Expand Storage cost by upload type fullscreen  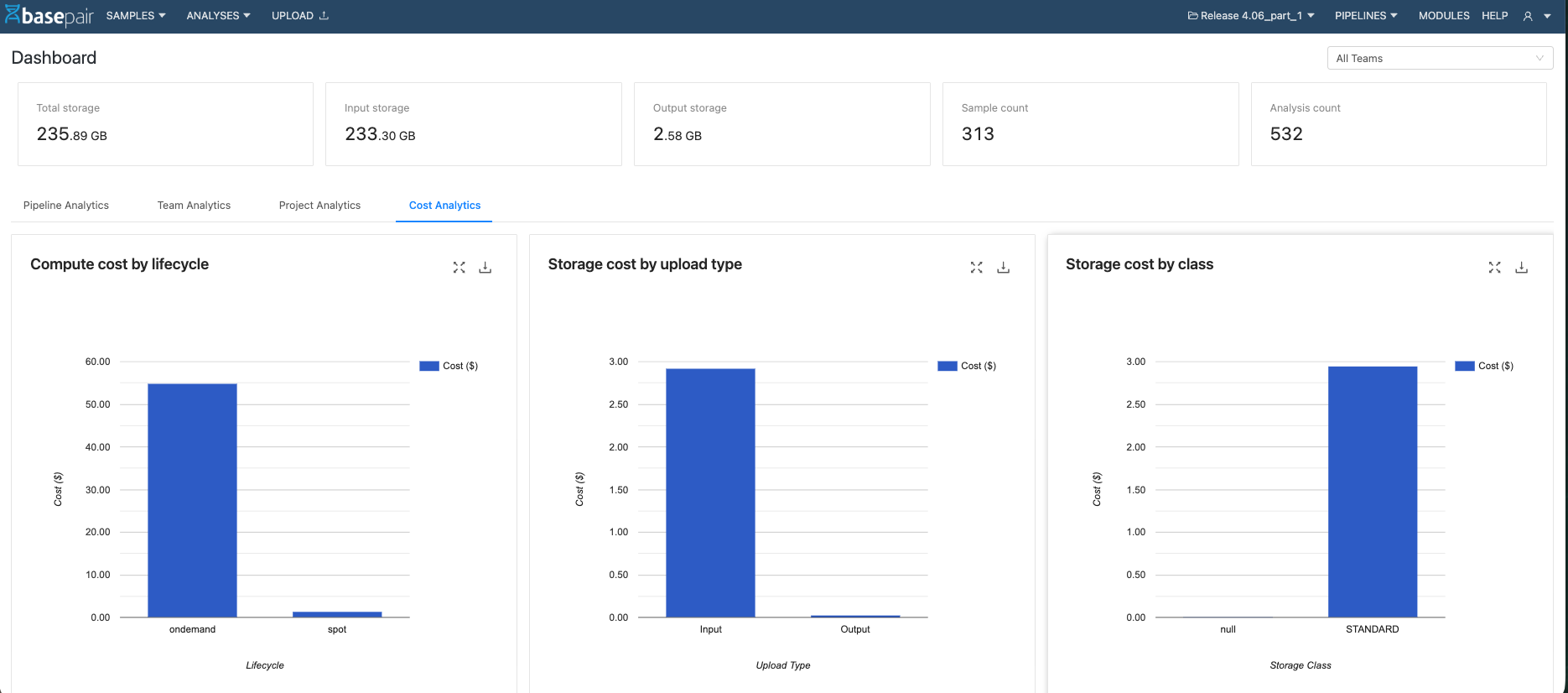coord(976,268)
